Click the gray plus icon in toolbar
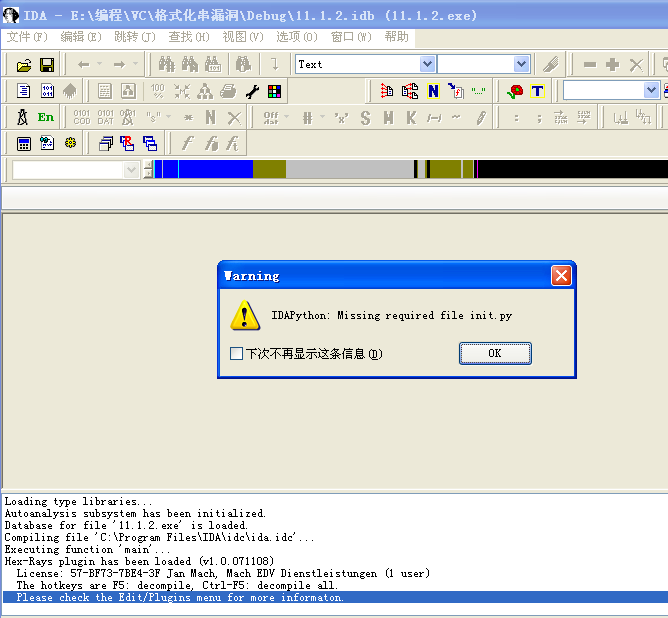The height and width of the screenshot is (618, 668). tap(613, 65)
